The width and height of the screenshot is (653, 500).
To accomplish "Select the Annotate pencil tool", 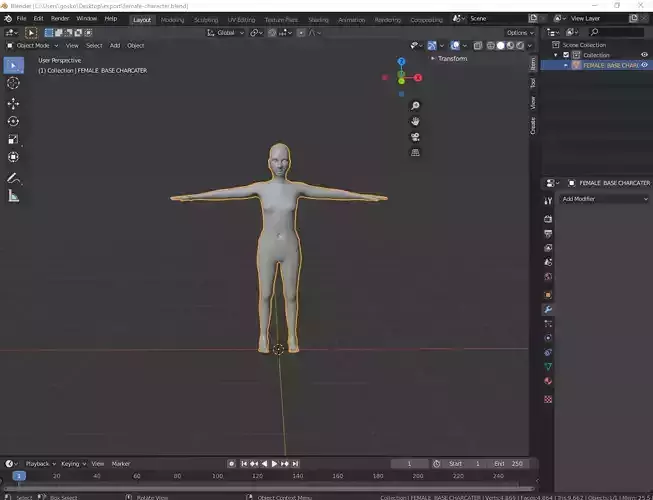I will point(13,178).
